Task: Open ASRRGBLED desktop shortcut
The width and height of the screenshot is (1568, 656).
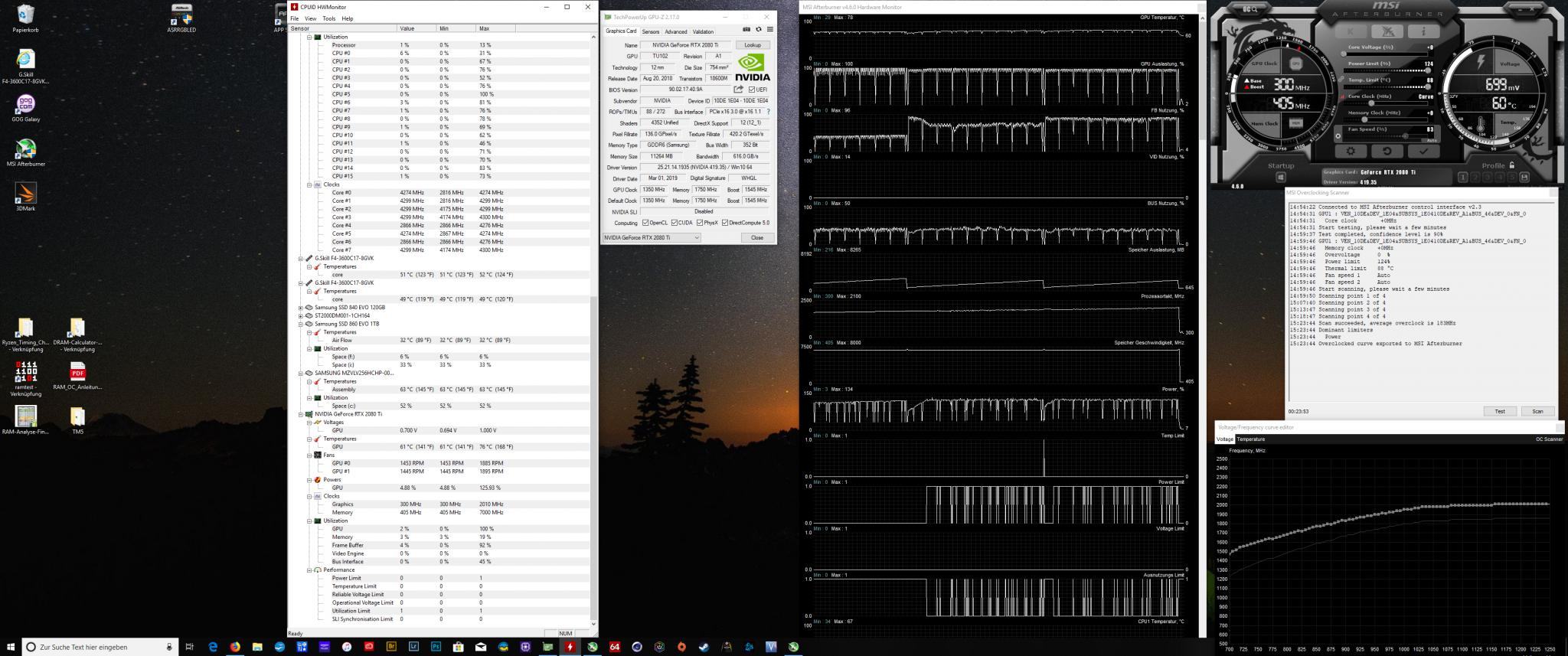Action: pyautogui.click(x=181, y=18)
